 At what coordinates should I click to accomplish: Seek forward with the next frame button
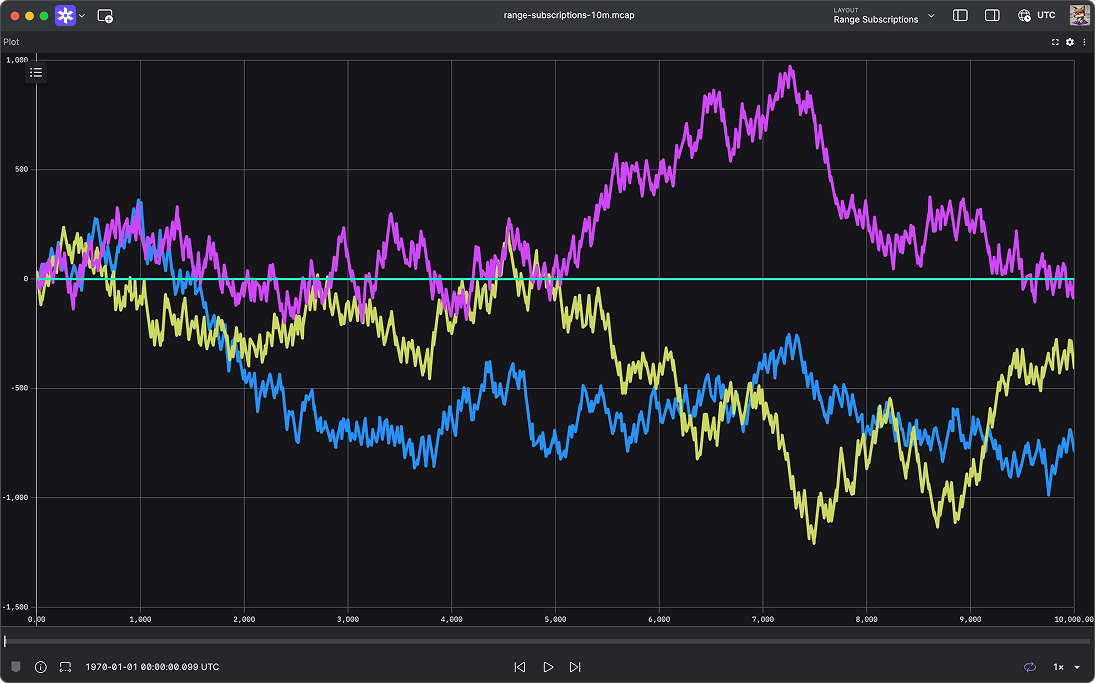tap(575, 667)
